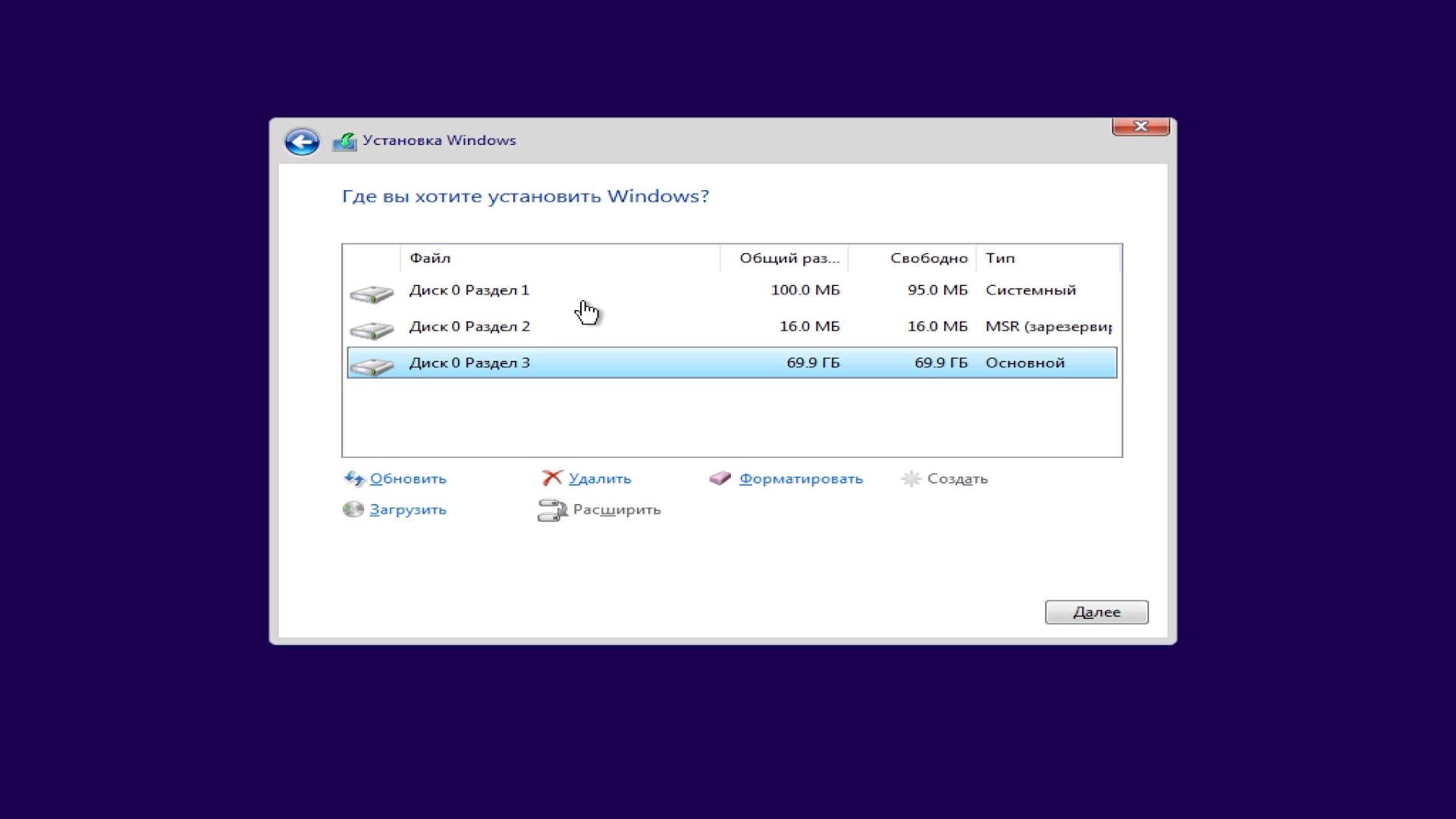This screenshot has height=819, width=1456.
Task: Open the Форматировать link
Action: (801, 479)
